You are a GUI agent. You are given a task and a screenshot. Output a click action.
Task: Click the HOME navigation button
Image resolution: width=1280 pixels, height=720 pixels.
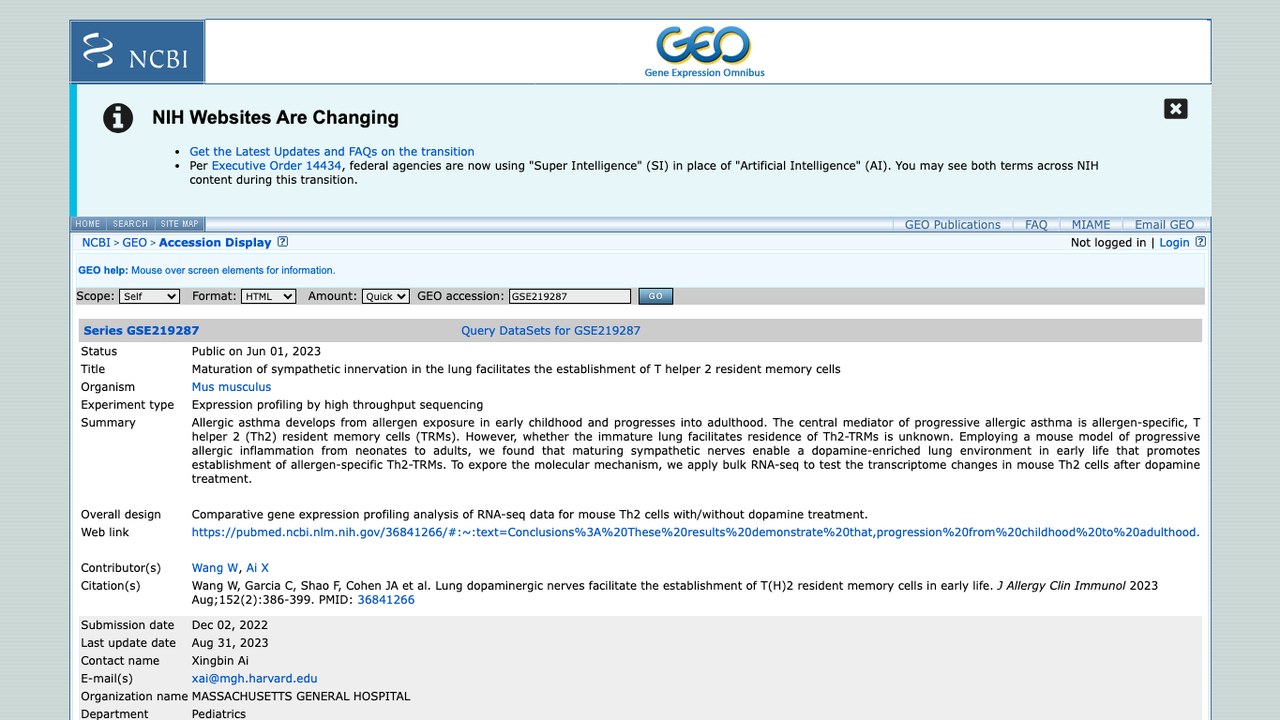point(88,224)
